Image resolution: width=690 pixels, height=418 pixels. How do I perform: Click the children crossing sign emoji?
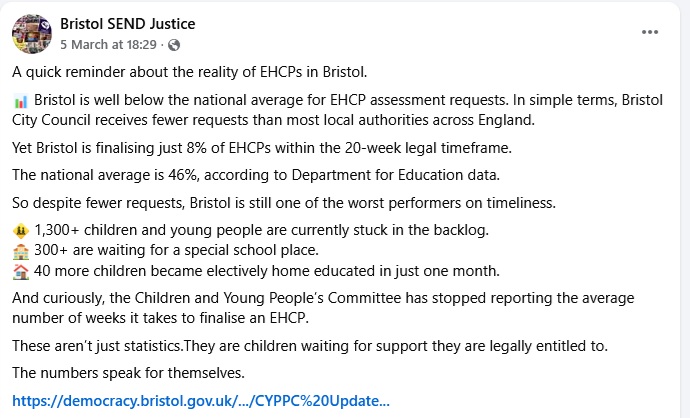tap(21, 231)
